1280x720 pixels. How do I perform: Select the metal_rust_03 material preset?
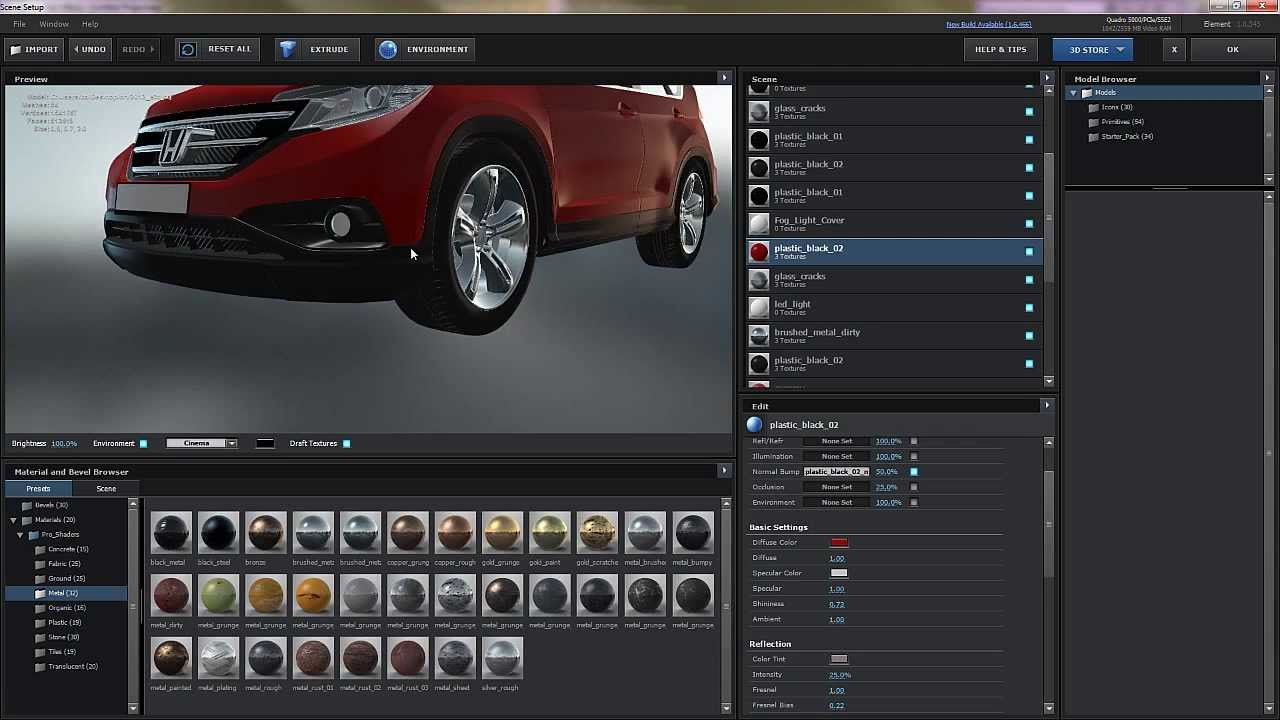coord(408,659)
